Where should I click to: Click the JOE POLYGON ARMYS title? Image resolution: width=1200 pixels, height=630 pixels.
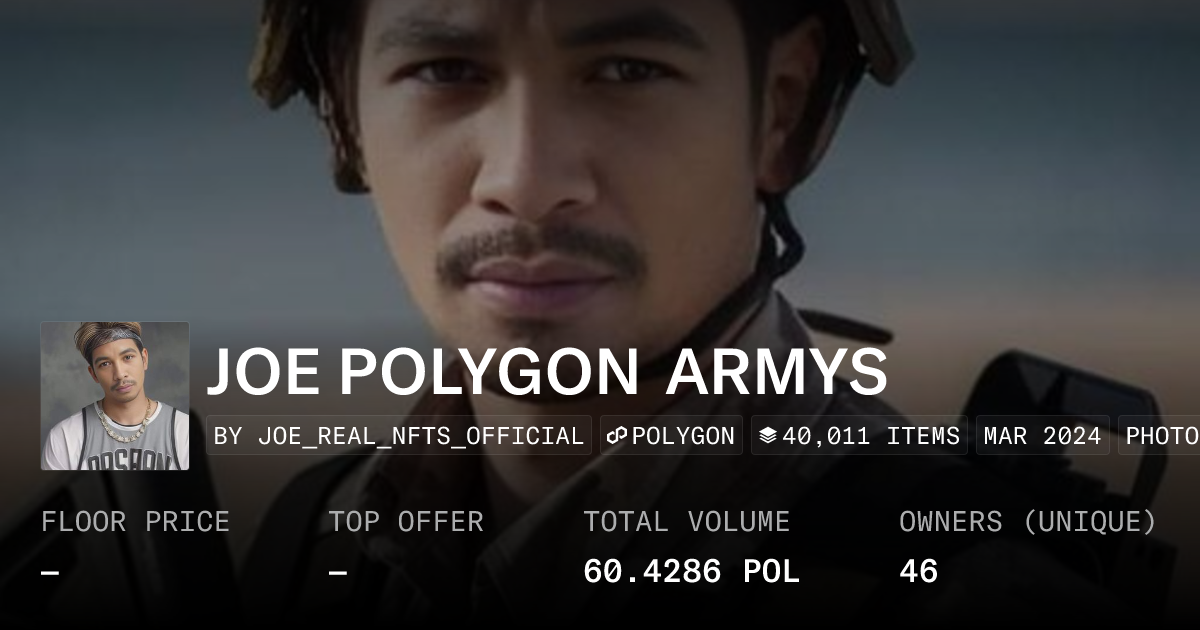coord(547,372)
